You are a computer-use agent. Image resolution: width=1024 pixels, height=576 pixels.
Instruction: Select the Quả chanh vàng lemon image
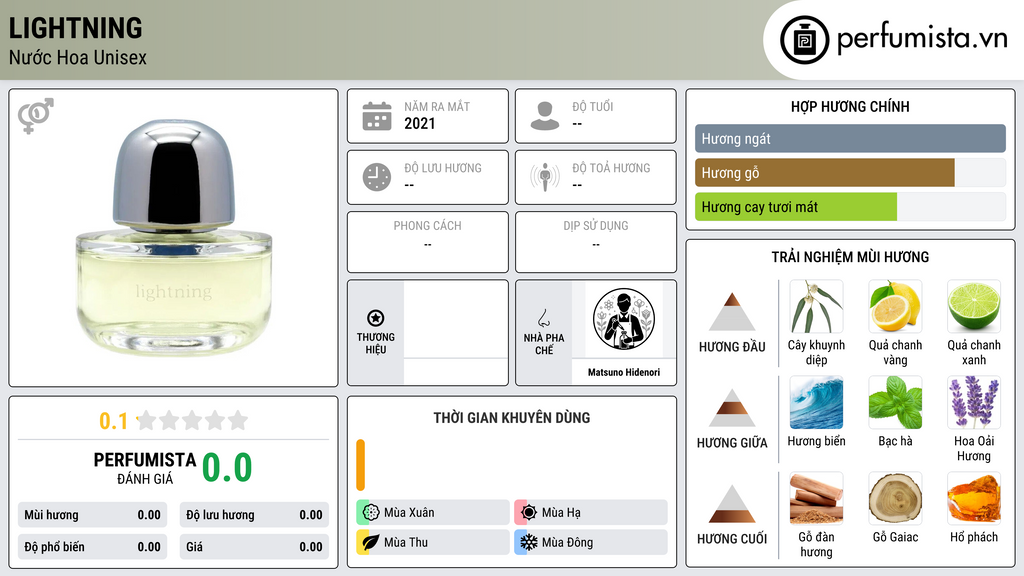click(895, 307)
